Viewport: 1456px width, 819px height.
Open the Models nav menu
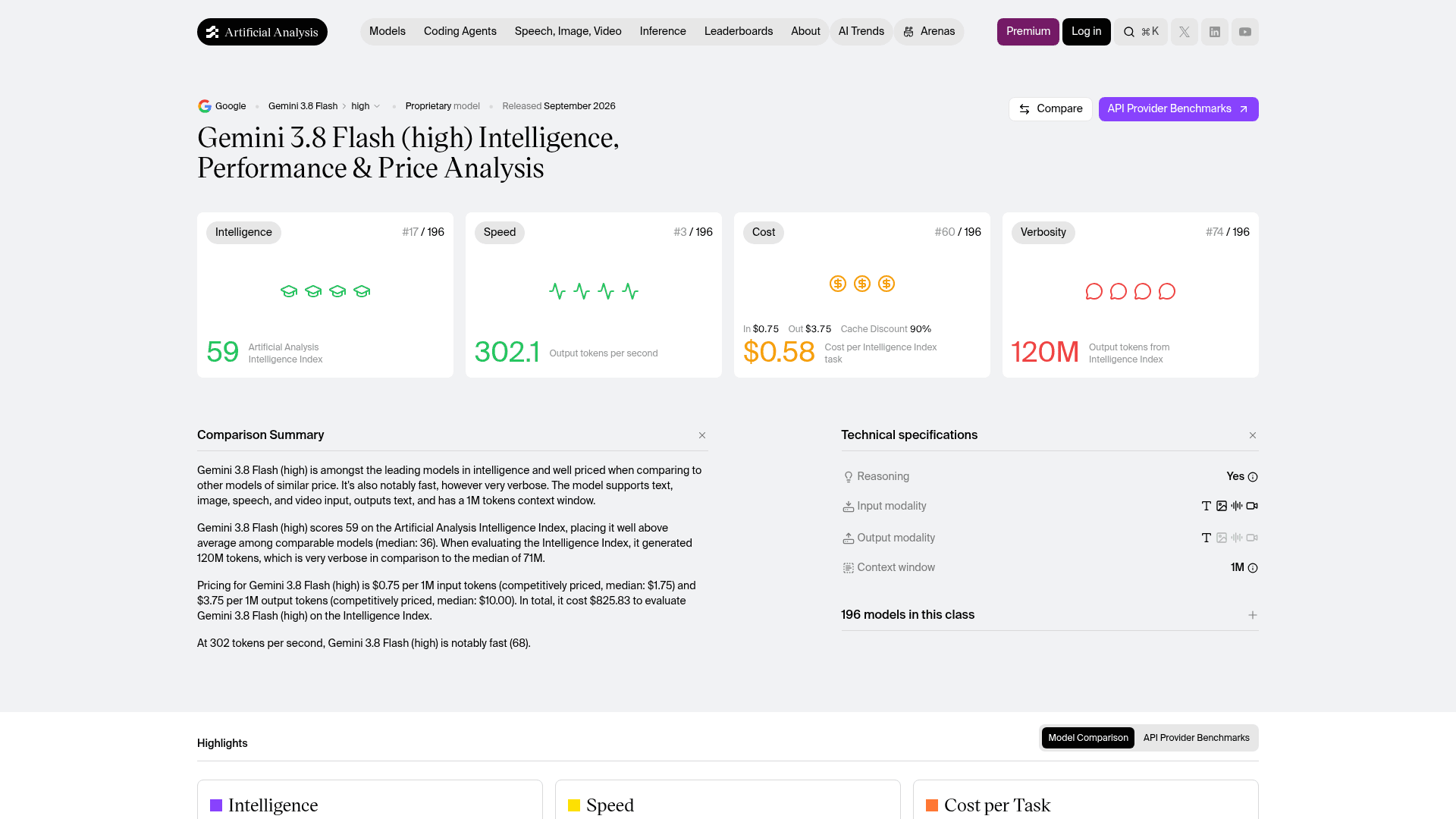(388, 31)
